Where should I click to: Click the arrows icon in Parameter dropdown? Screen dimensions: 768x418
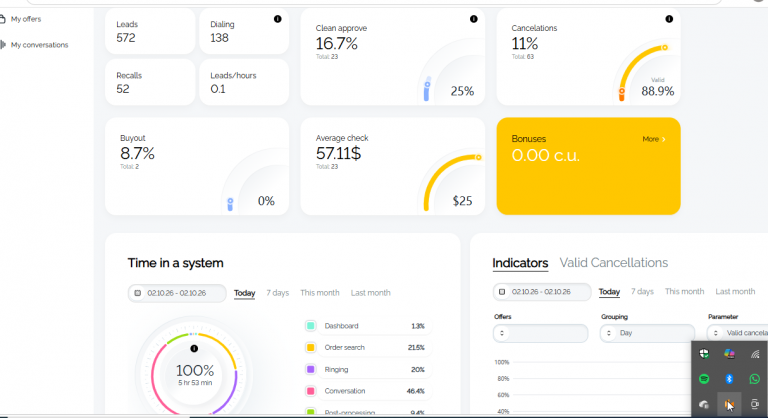tap(716, 333)
